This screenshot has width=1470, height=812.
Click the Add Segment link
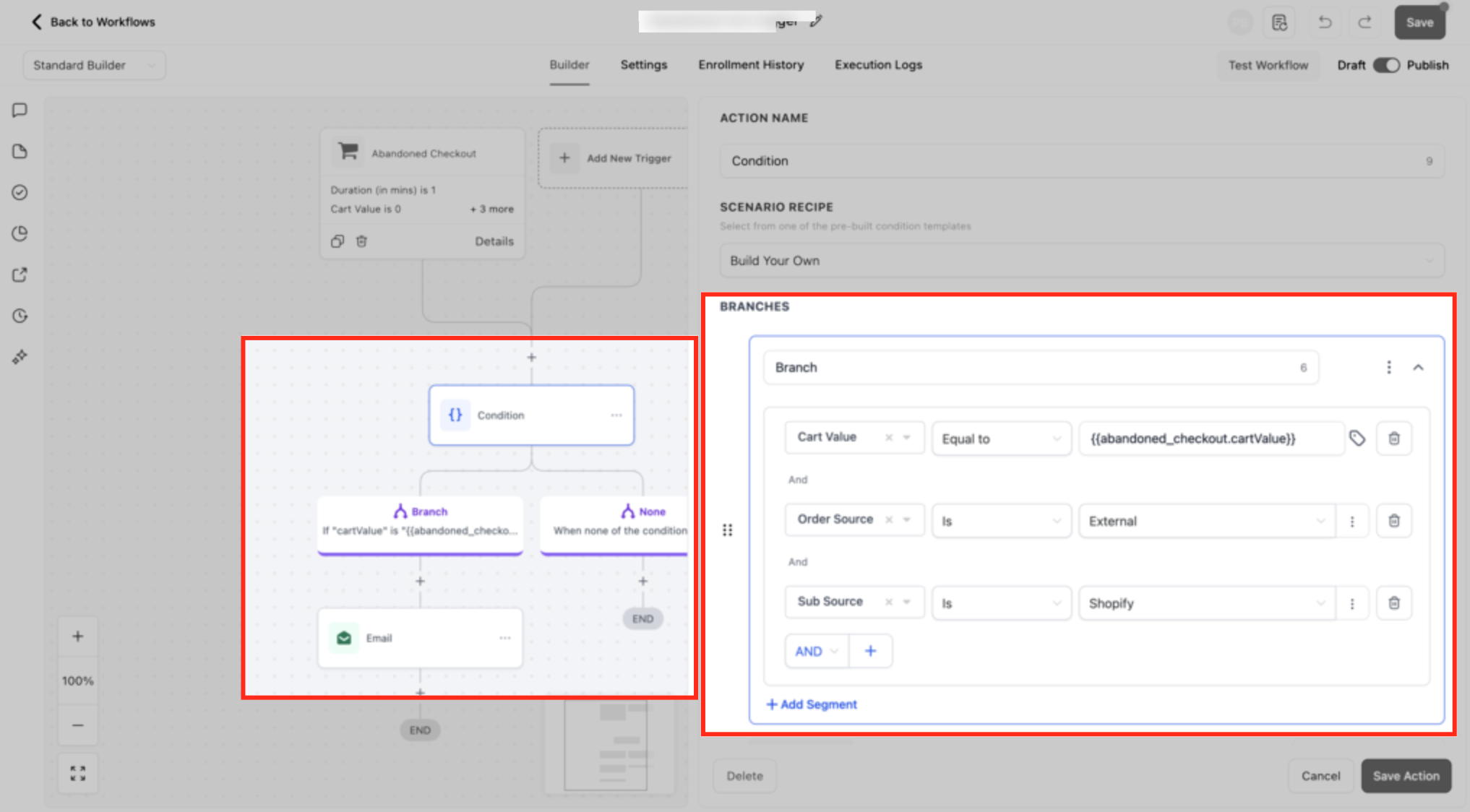click(812, 704)
